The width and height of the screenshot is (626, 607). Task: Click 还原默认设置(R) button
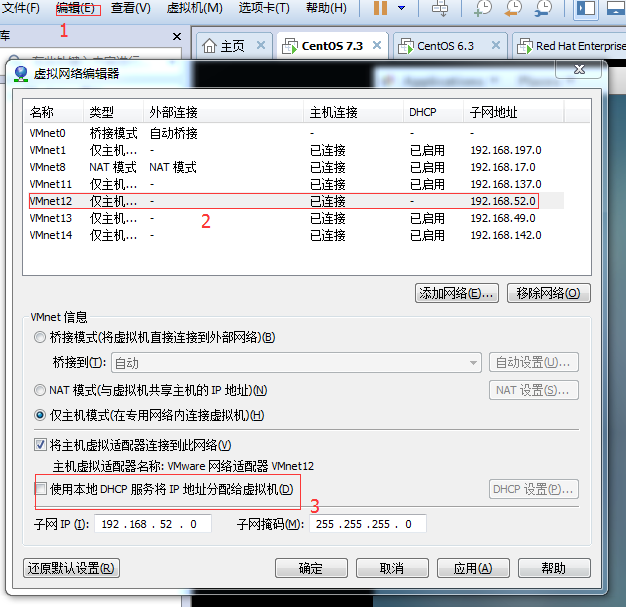(71, 568)
